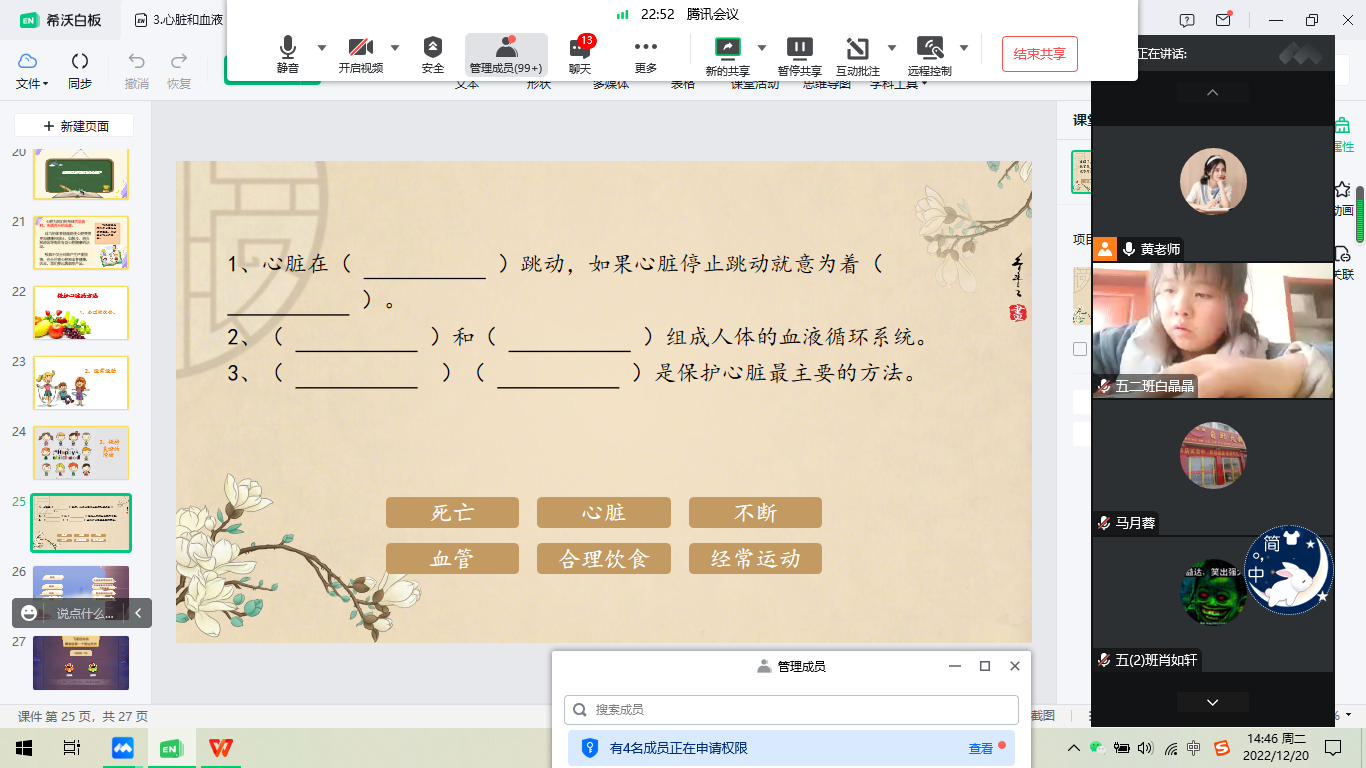Image resolution: width=1366 pixels, height=768 pixels.
Task: Click the 经常运动 answer tile
Action: (x=755, y=559)
